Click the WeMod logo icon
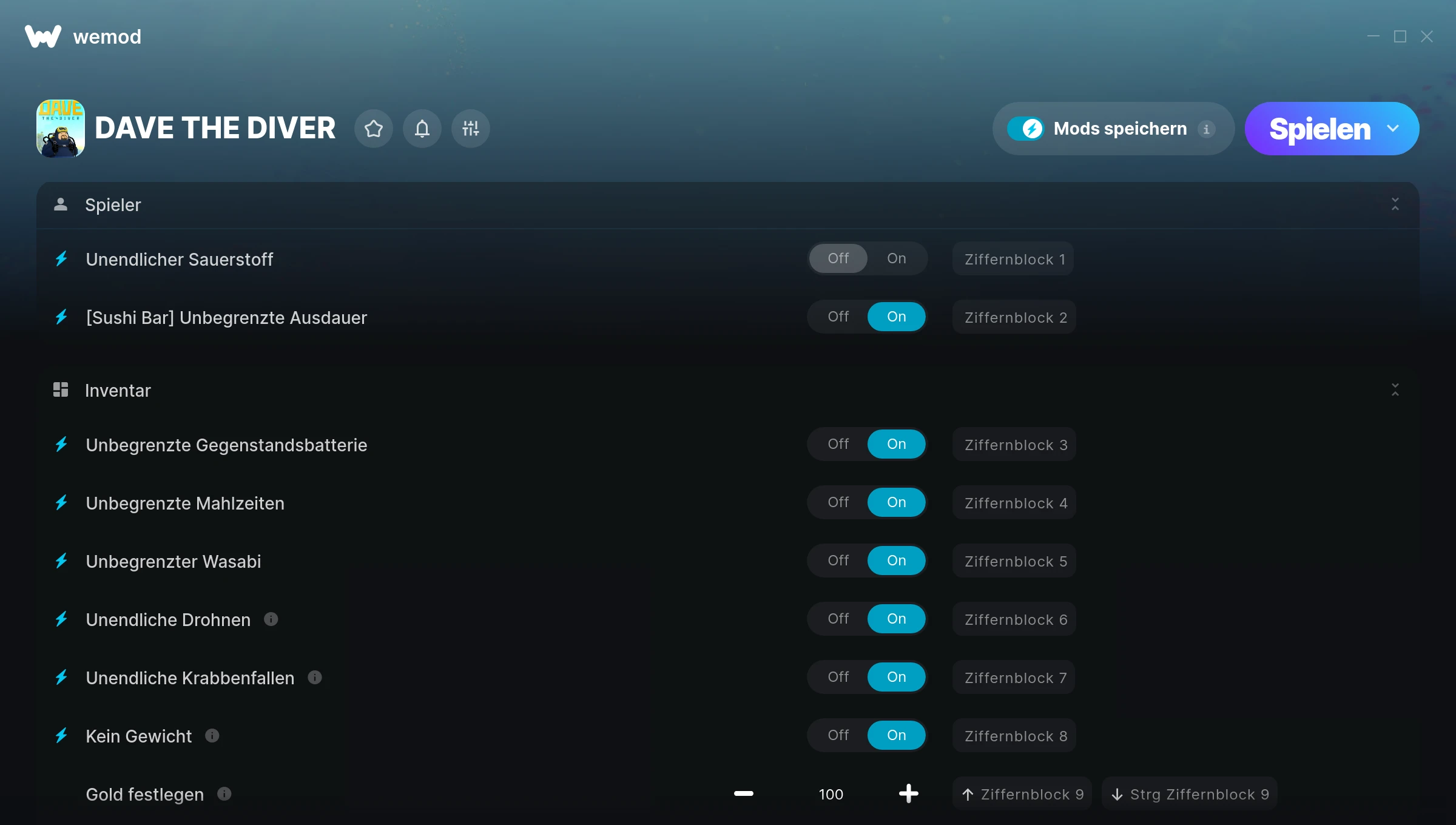Viewport: 1456px width, 825px height. click(x=42, y=36)
